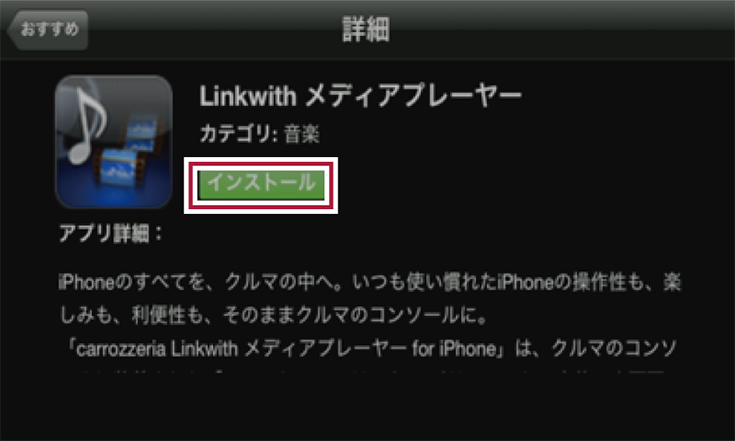Select the 詳細 header title
Image resolution: width=735 pixels, height=441 pixels.
pos(366,29)
